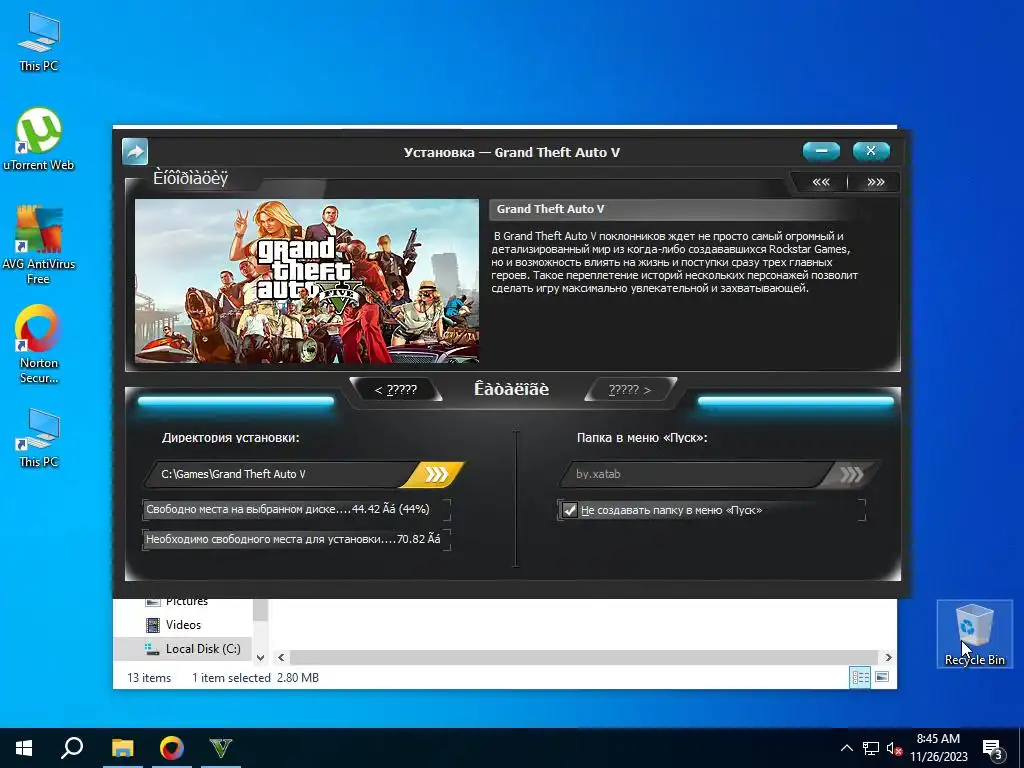Select the Recycle Bin on the desktop
This screenshot has width=1024, height=768.
(x=974, y=633)
